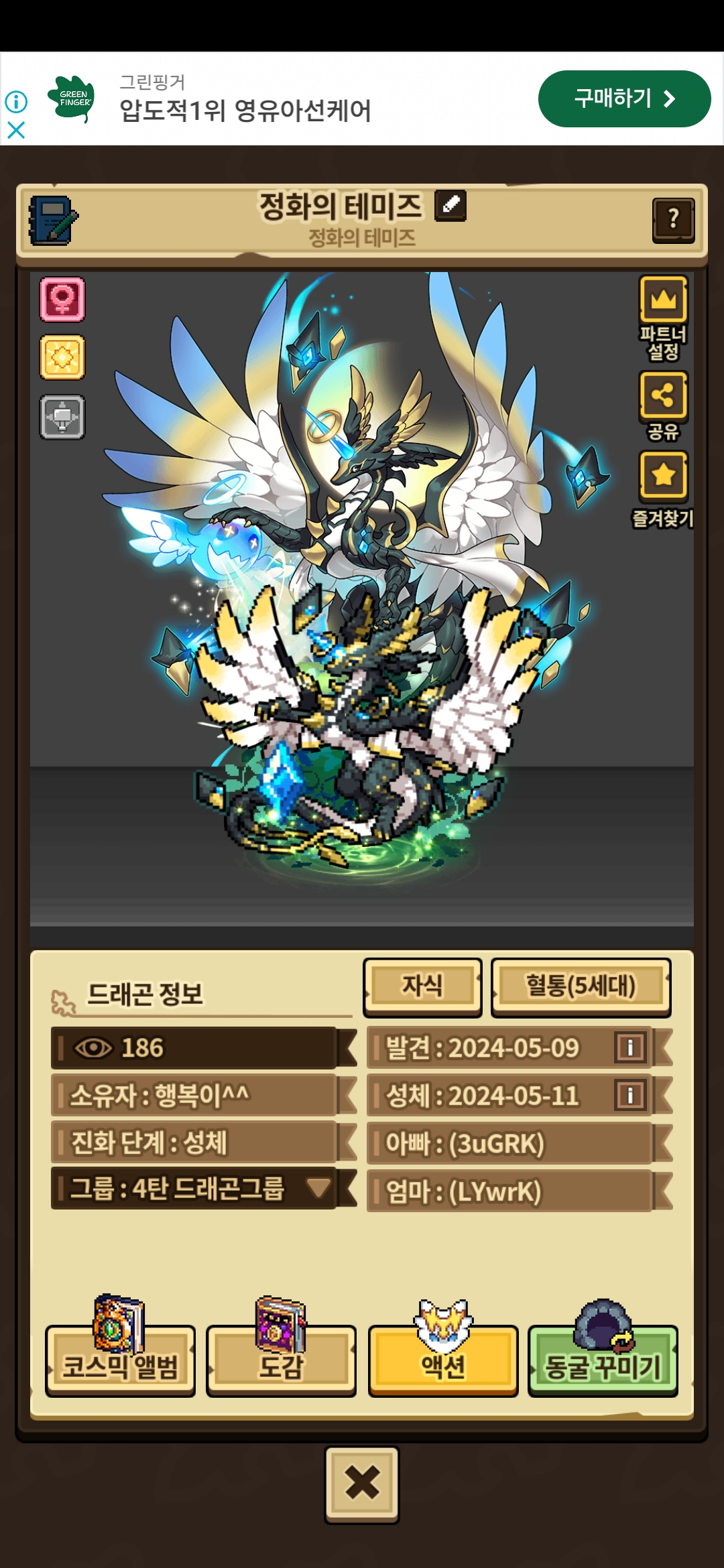Tap the sun attribute icon
The width and height of the screenshot is (724, 1568).
click(62, 357)
